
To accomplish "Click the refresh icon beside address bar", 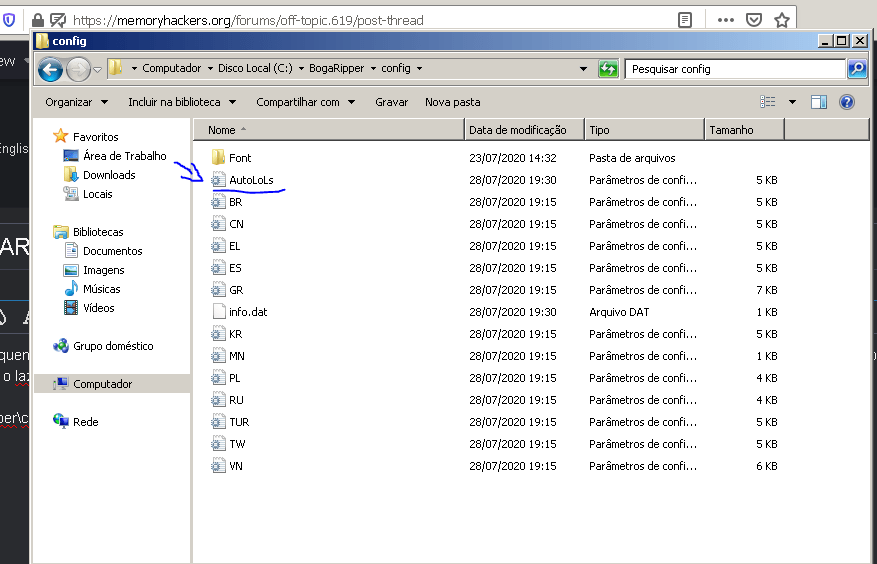I will tap(608, 69).
